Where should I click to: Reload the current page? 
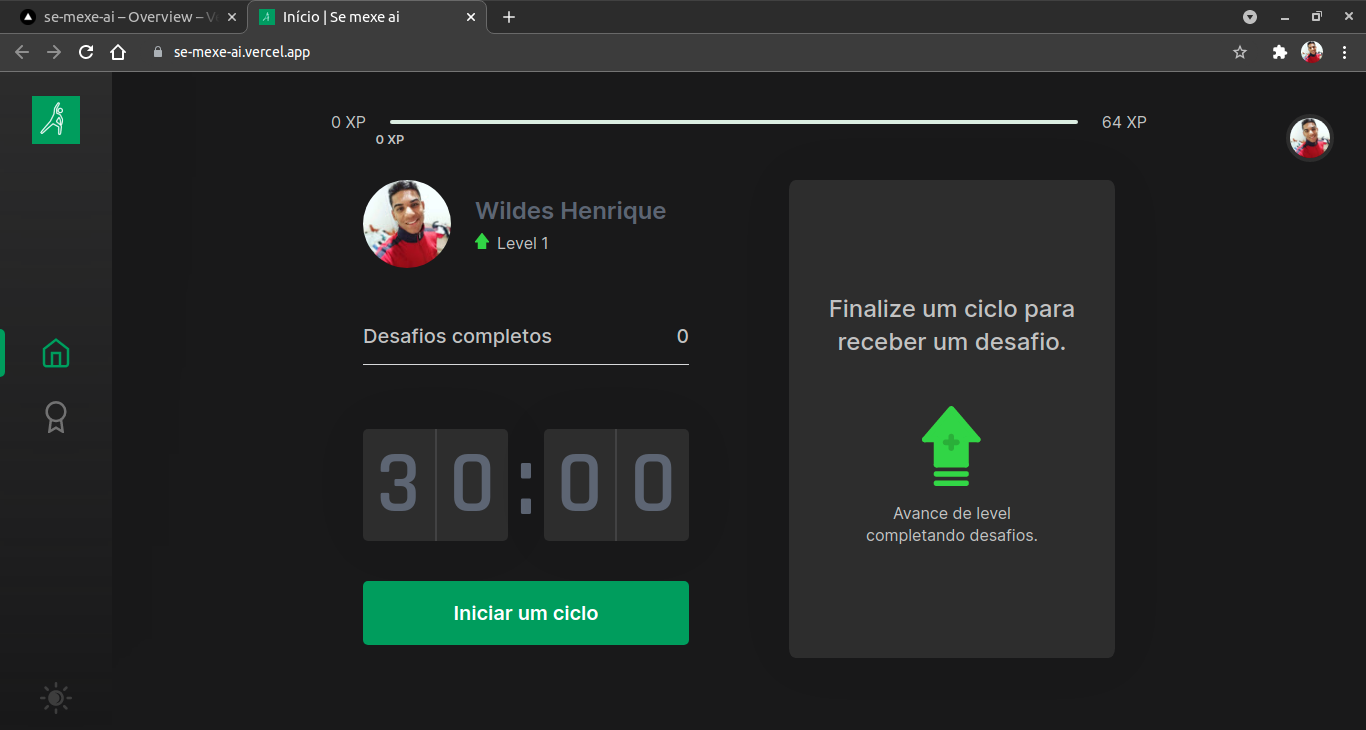[86, 52]
